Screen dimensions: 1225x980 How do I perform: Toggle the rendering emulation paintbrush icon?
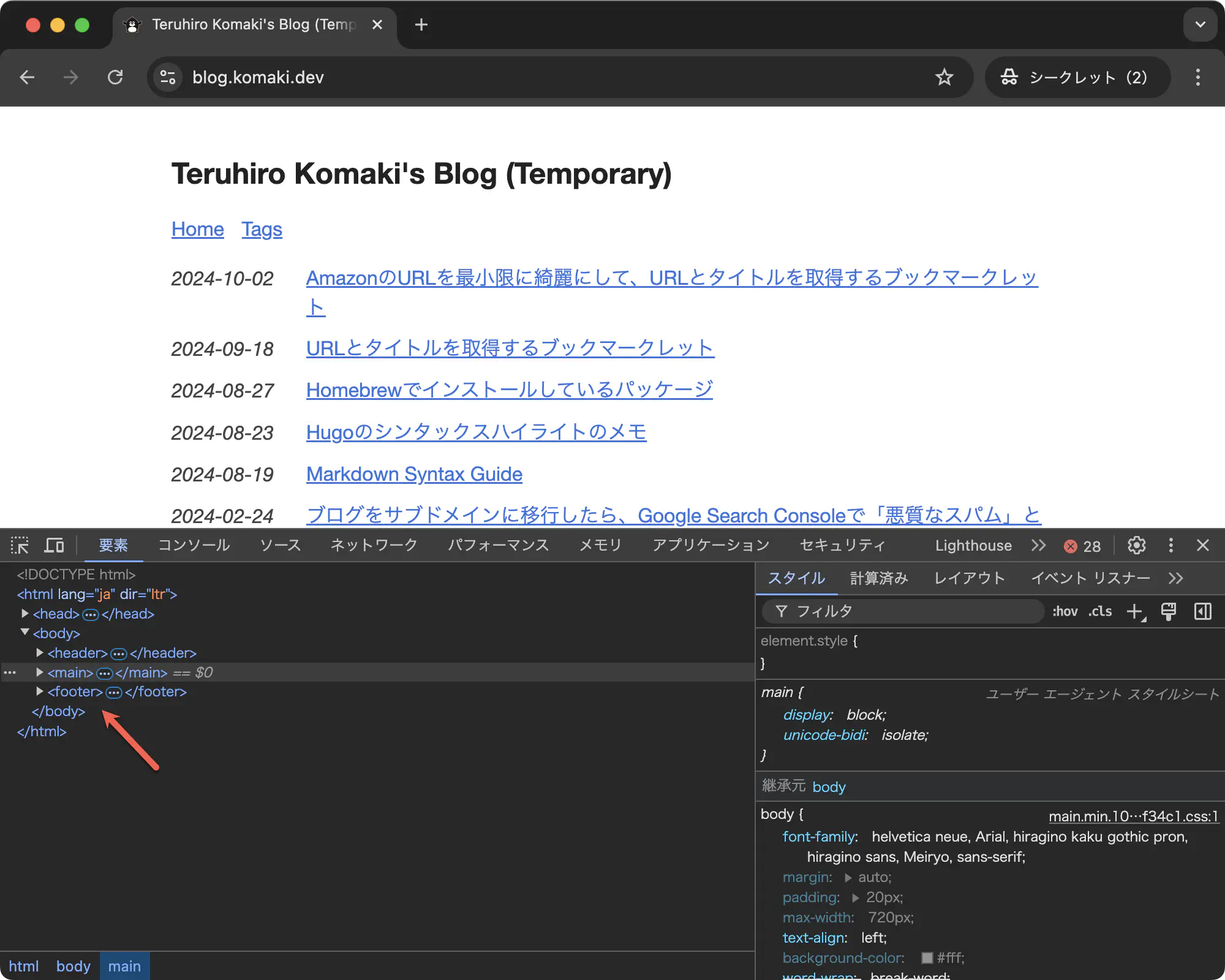1169,611
